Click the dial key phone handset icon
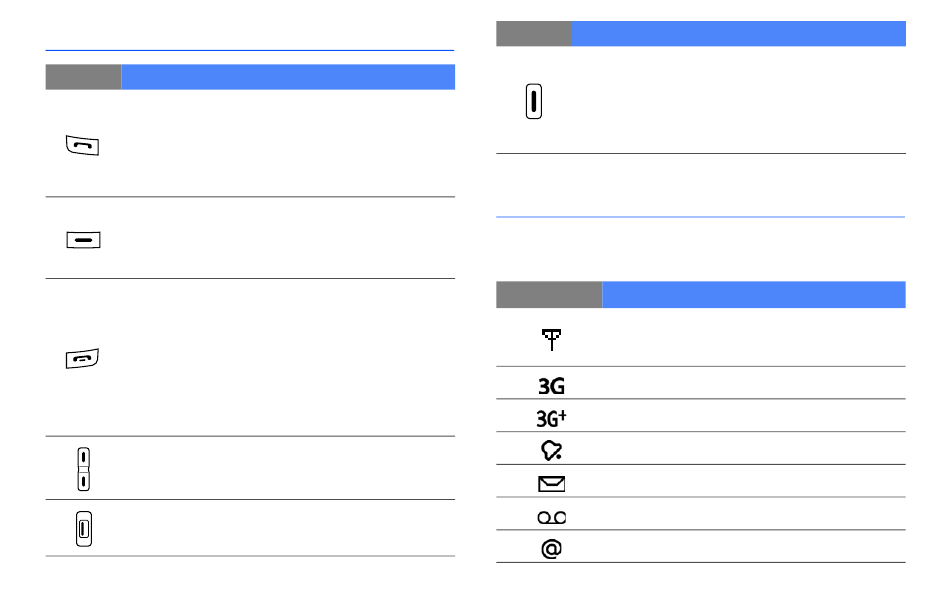Screen dimensions: 950x615 [82, 145]
